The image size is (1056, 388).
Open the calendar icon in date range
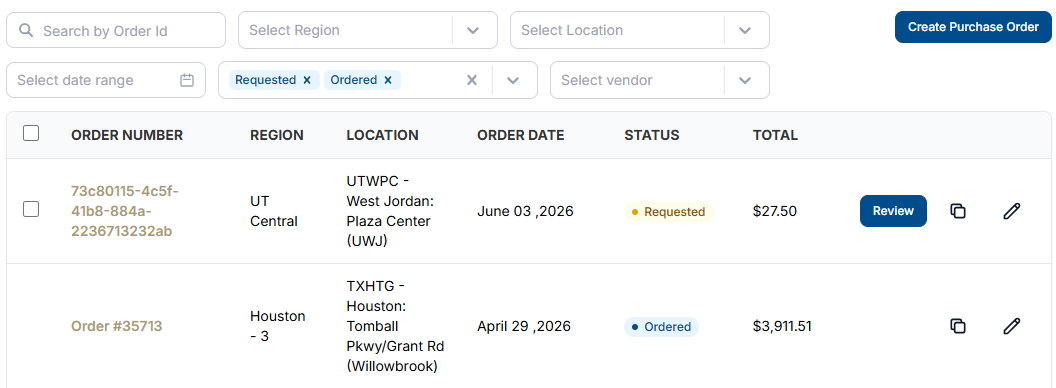pos(187,80)
